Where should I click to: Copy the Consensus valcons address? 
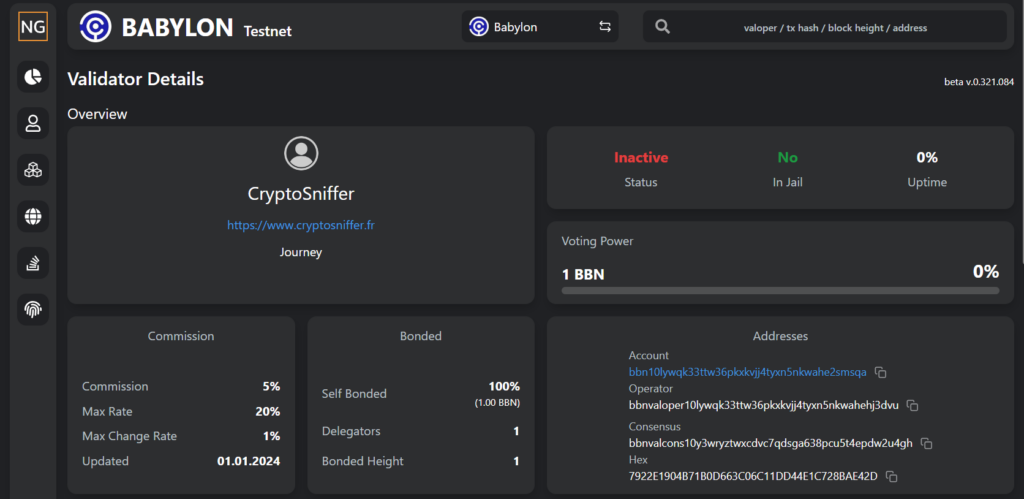(926, 443)
